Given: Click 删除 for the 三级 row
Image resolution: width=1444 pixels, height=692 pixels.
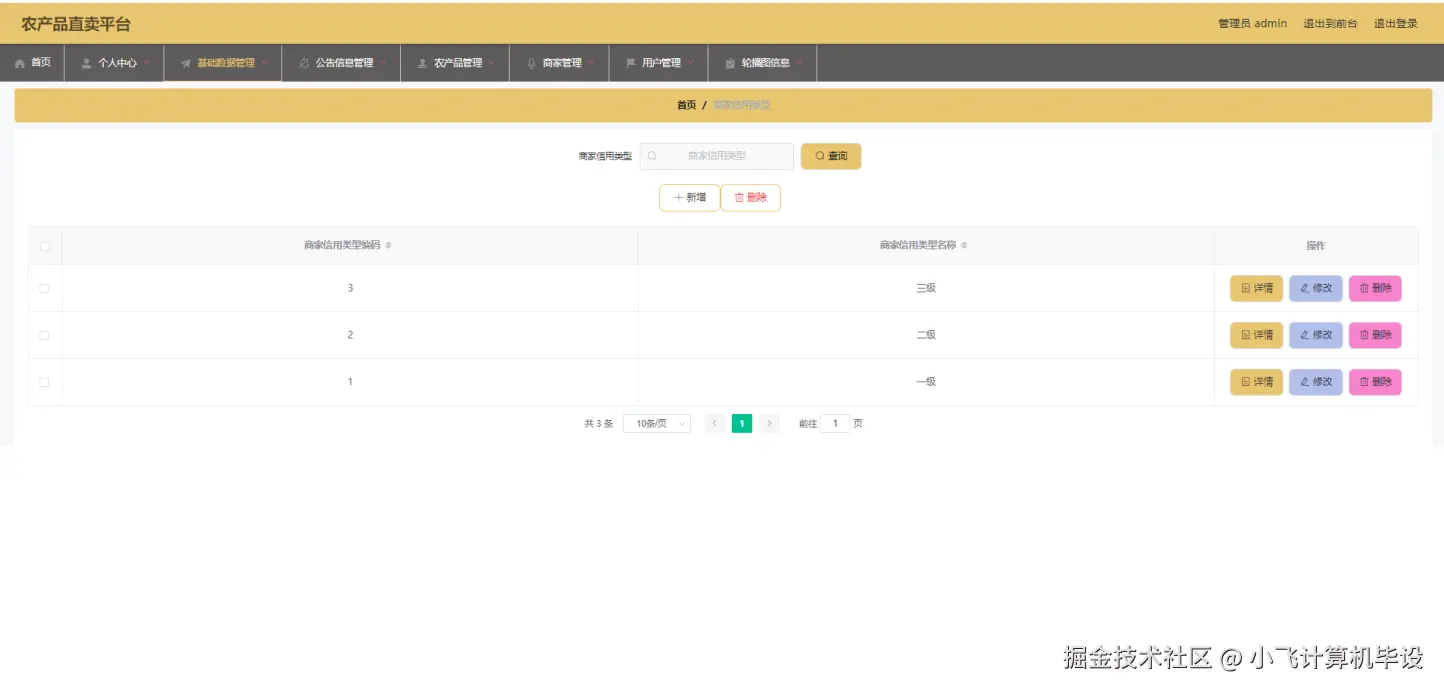Looking at the screenshot, I should (1375, 288).
